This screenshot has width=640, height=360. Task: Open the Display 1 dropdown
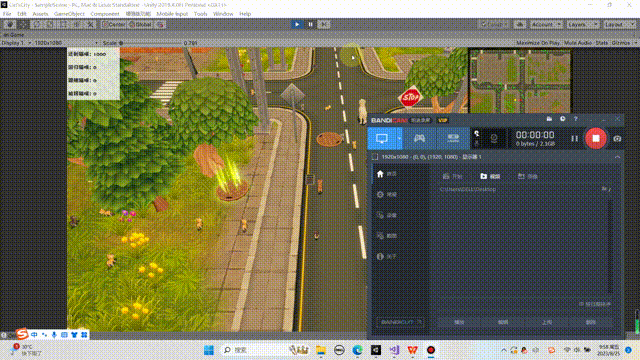click(17, 43)
